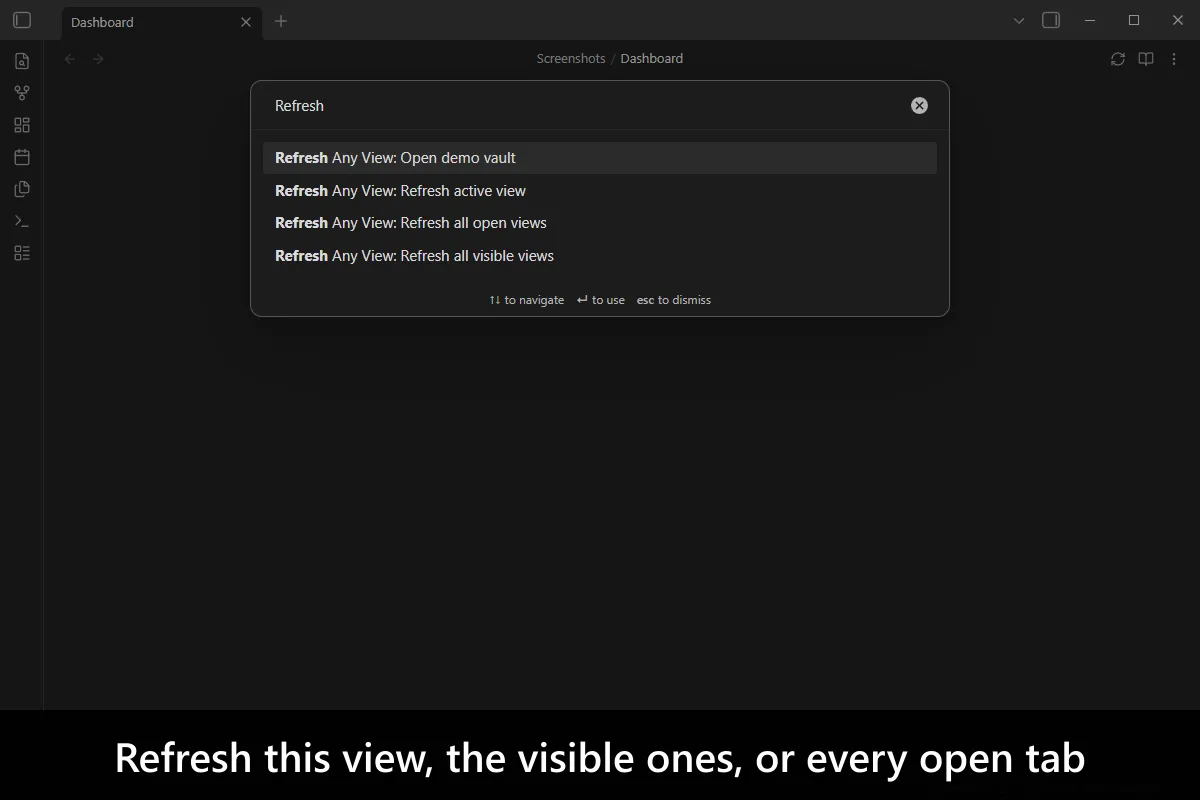Open graph view from the ribbon
This screenshot has height=800, width=1200.
point(22,93)
